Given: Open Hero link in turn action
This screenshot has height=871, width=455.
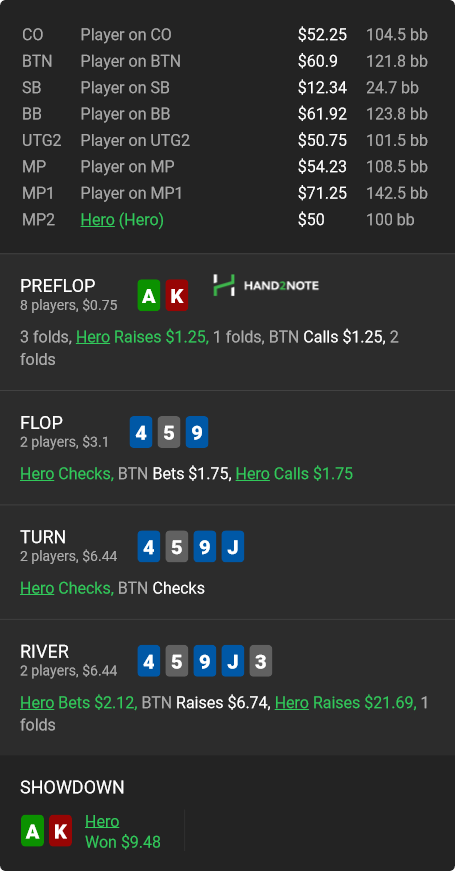Looking at the screenshot, I should click(x=37, y=588).
